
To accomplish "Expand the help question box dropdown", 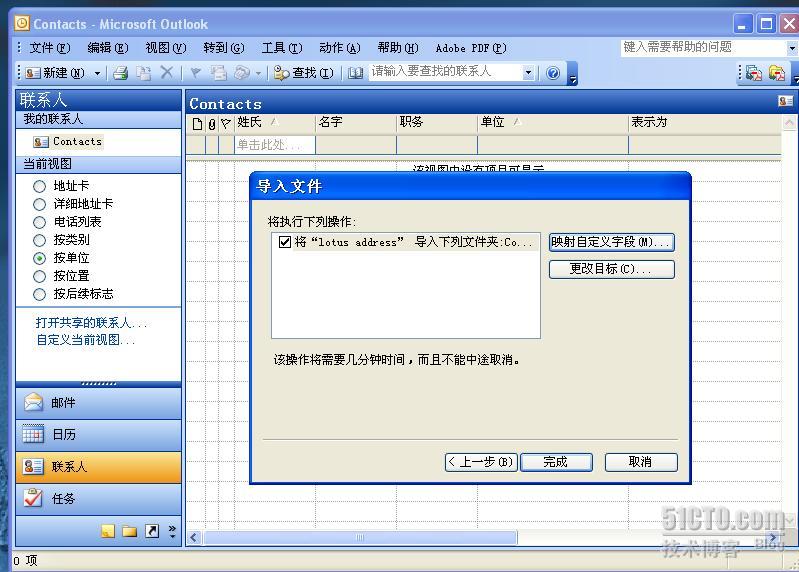I will tap(792, 48).
